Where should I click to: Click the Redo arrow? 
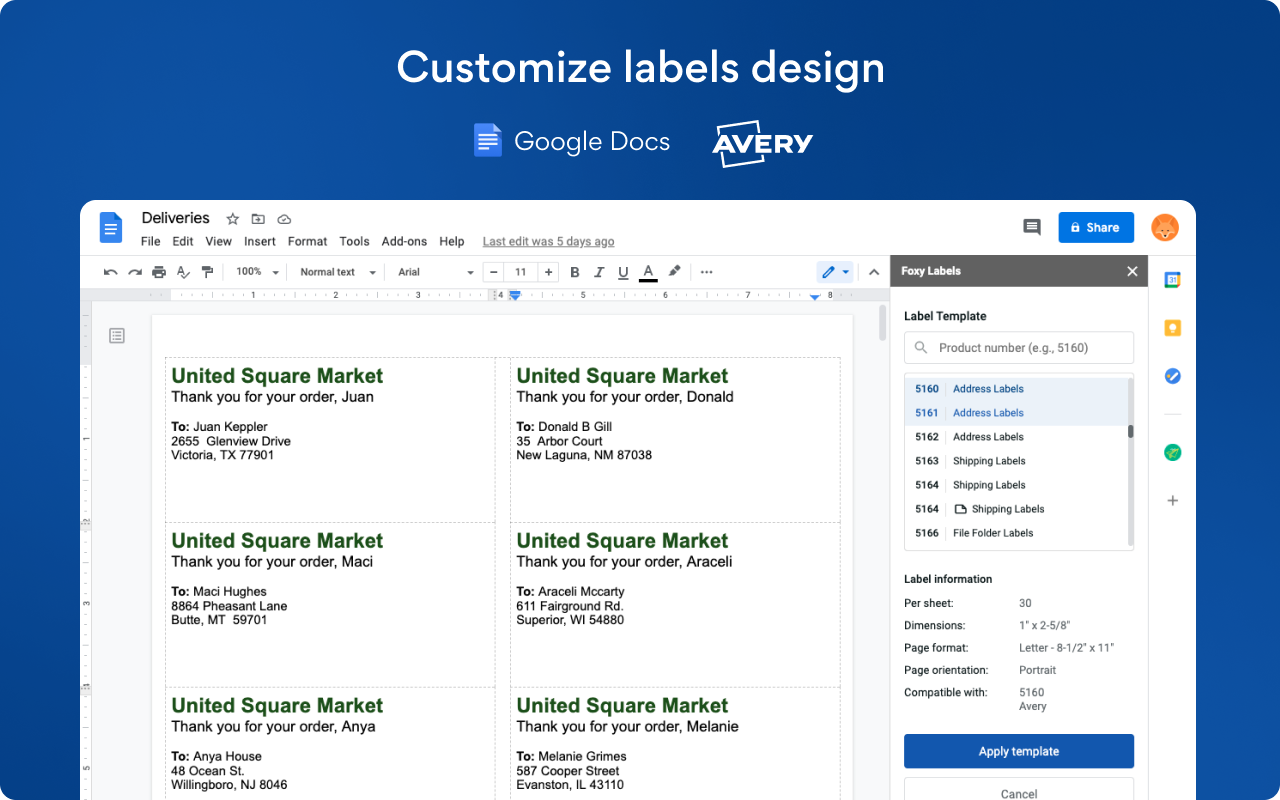tap(135, 272)
